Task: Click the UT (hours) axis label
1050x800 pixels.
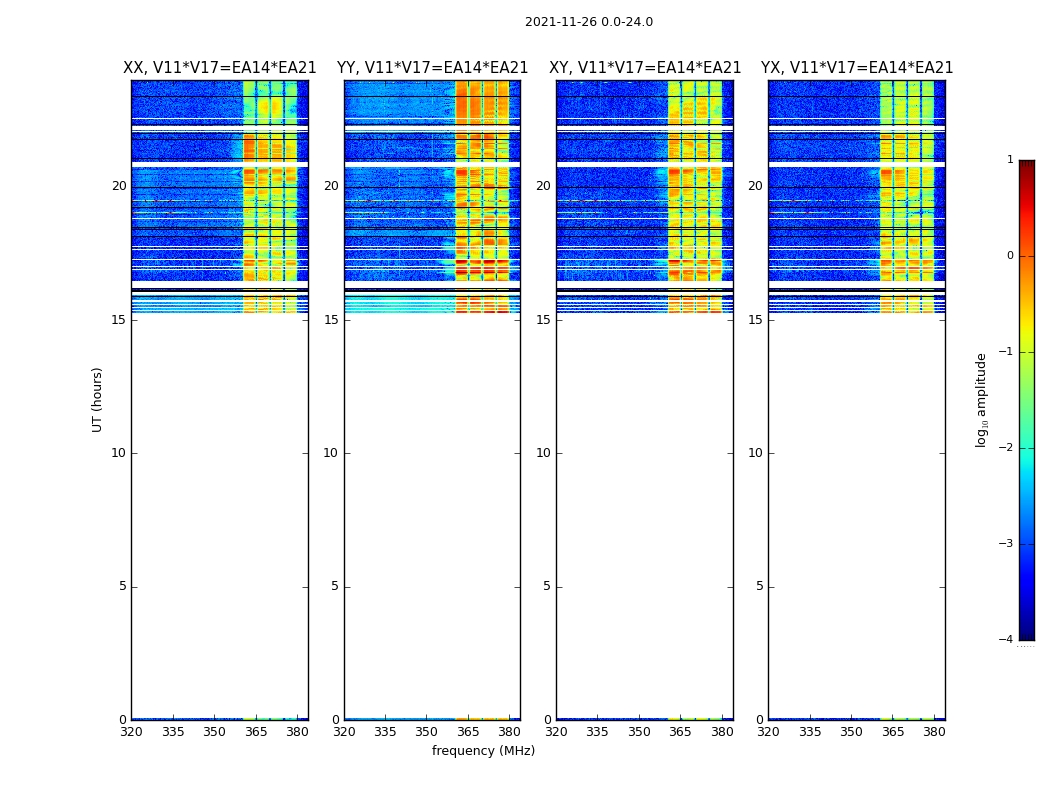Action: pos(97,399)
